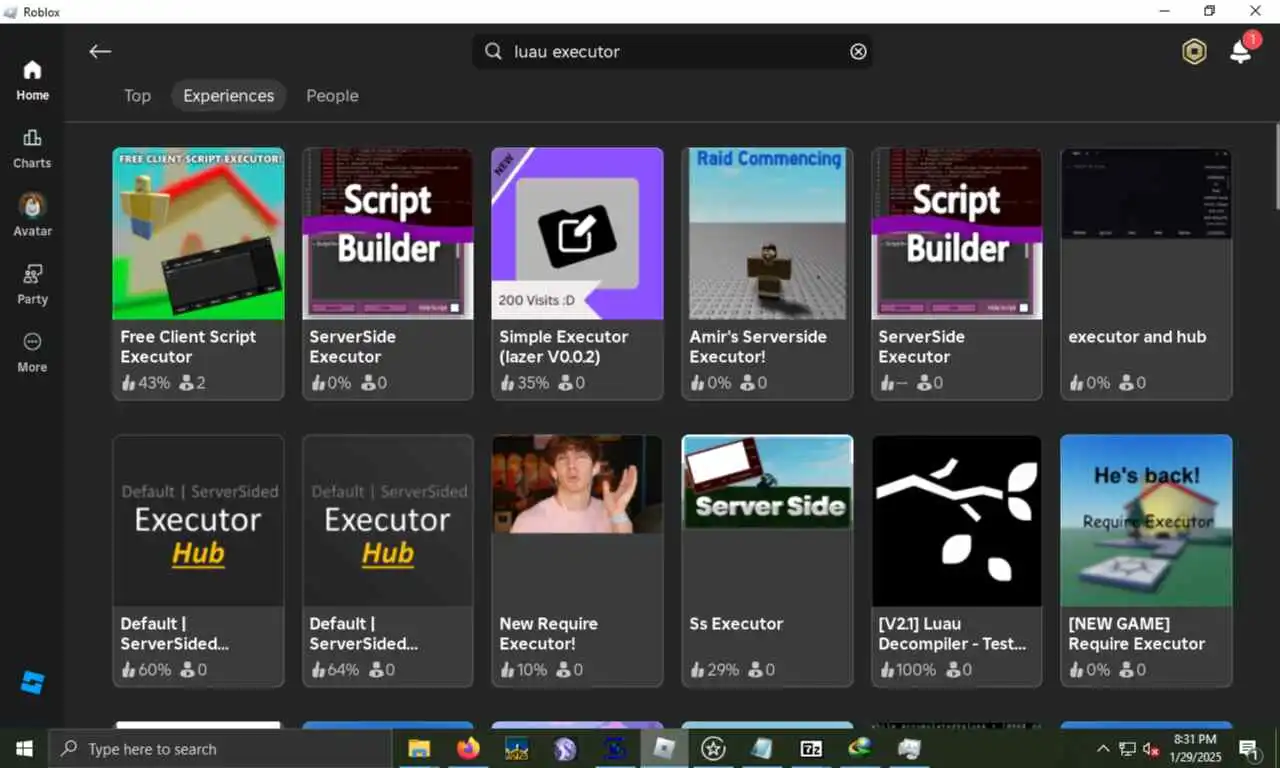Open Luau Decompiler leaf thumbnail

(x=957, y=520)
